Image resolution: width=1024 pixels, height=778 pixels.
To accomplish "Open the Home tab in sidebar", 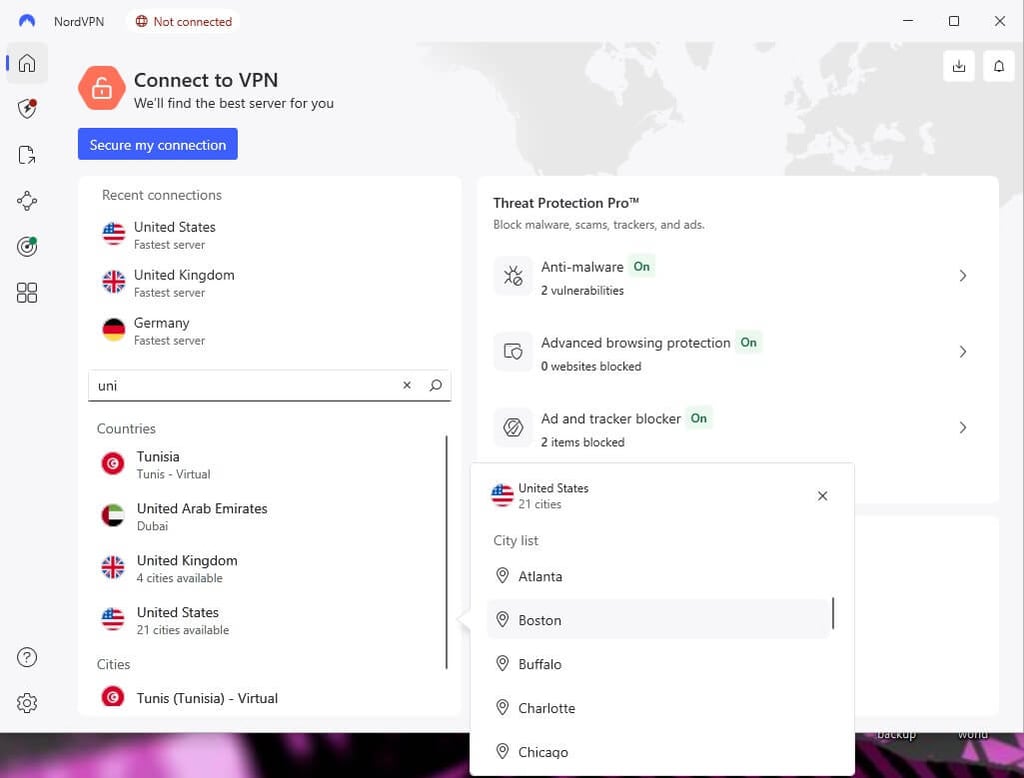I will [27, 63].
